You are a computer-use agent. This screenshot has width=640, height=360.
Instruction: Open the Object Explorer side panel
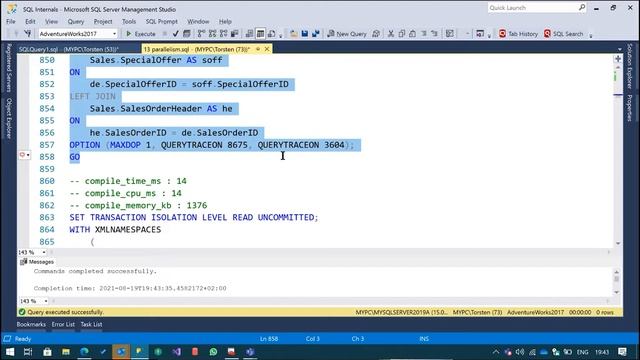tap(9, 118)
